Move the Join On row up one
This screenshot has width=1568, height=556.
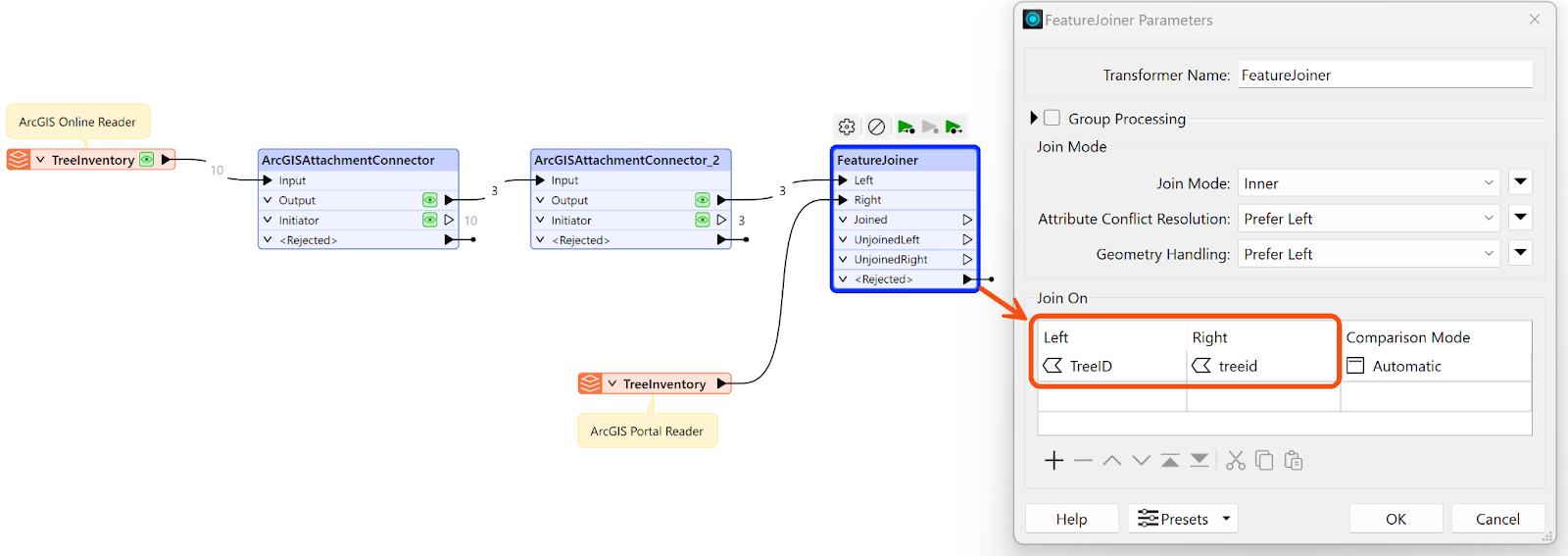(1111, 460)
